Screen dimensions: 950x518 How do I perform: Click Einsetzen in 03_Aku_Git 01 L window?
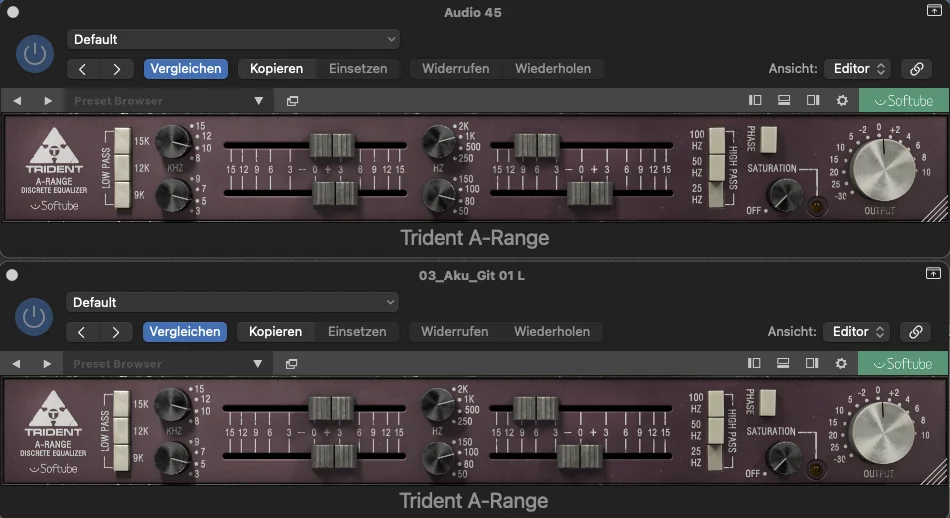(x=357, y=332)
